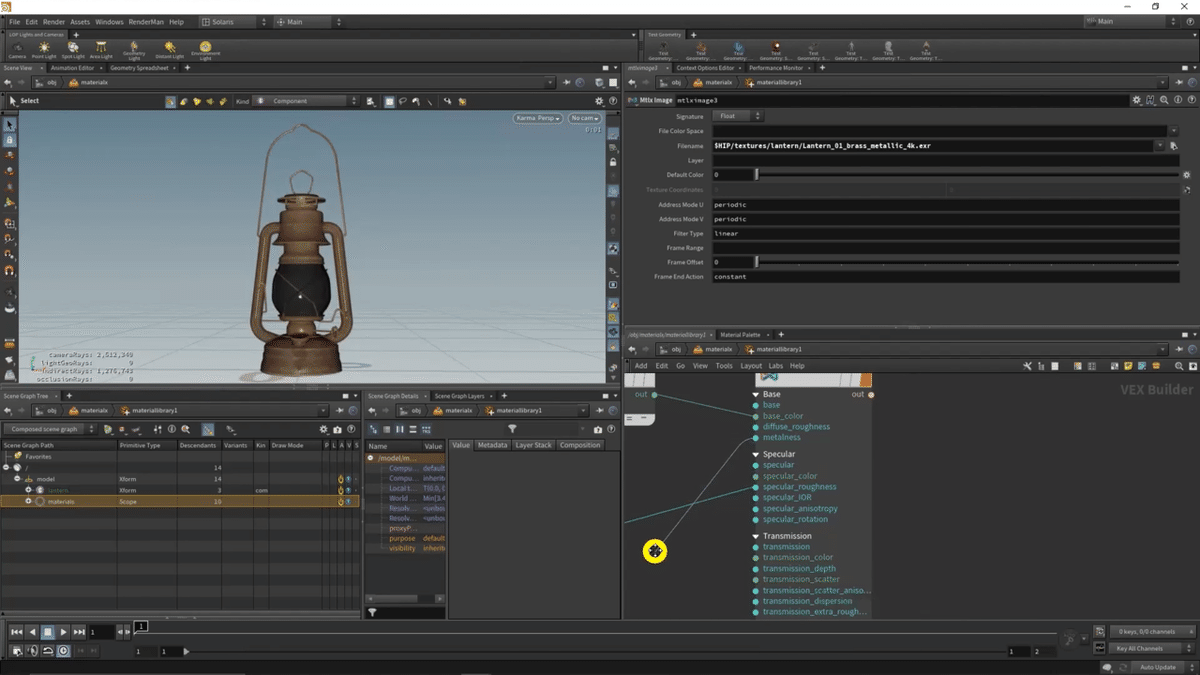Click the Scene Graph Details filter funnel icon
1200x675 pixels.
(x=512, y=429)
